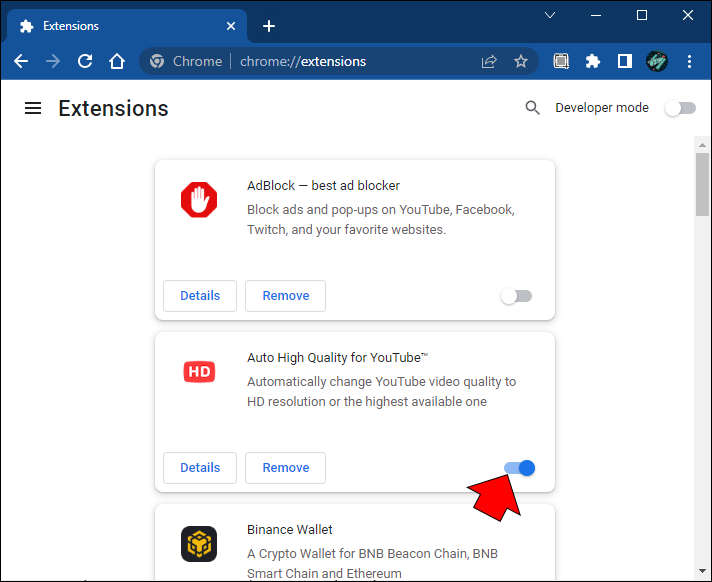Disable Auto High Quality for YouTube toggle
Screen dimensions: 712x582
(x=520, y=468)
